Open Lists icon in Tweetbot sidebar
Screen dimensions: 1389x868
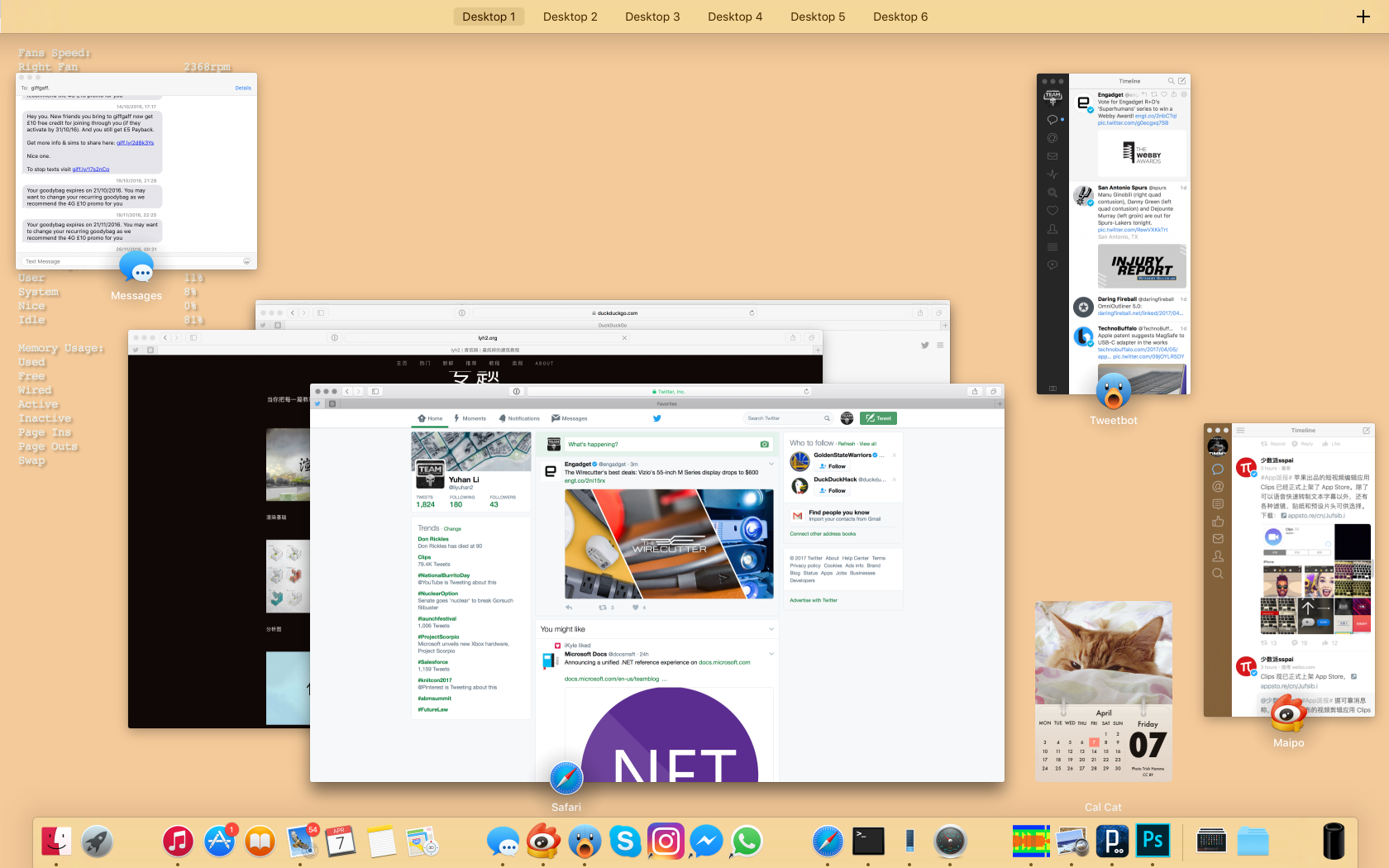click(1052, 247)
